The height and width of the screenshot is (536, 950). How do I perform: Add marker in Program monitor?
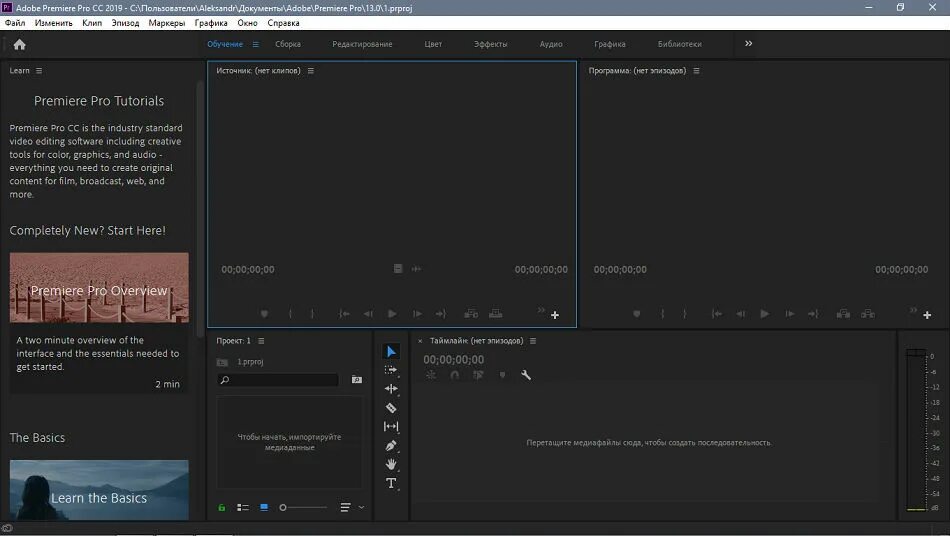click(x=636, y=314)
